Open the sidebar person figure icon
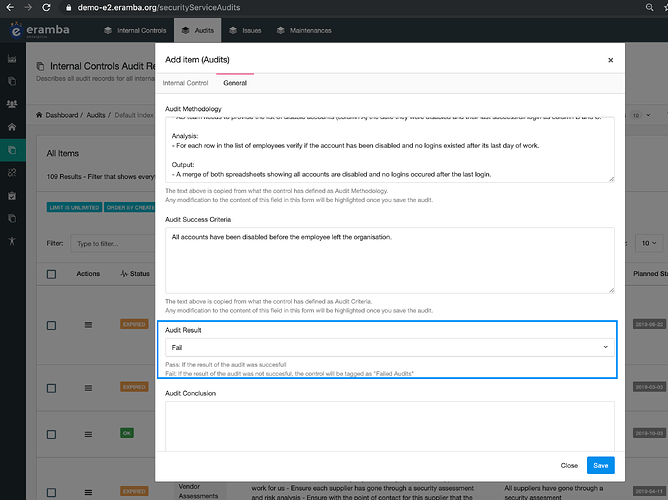The image size is (668, 500). click(x=12, y=241)
